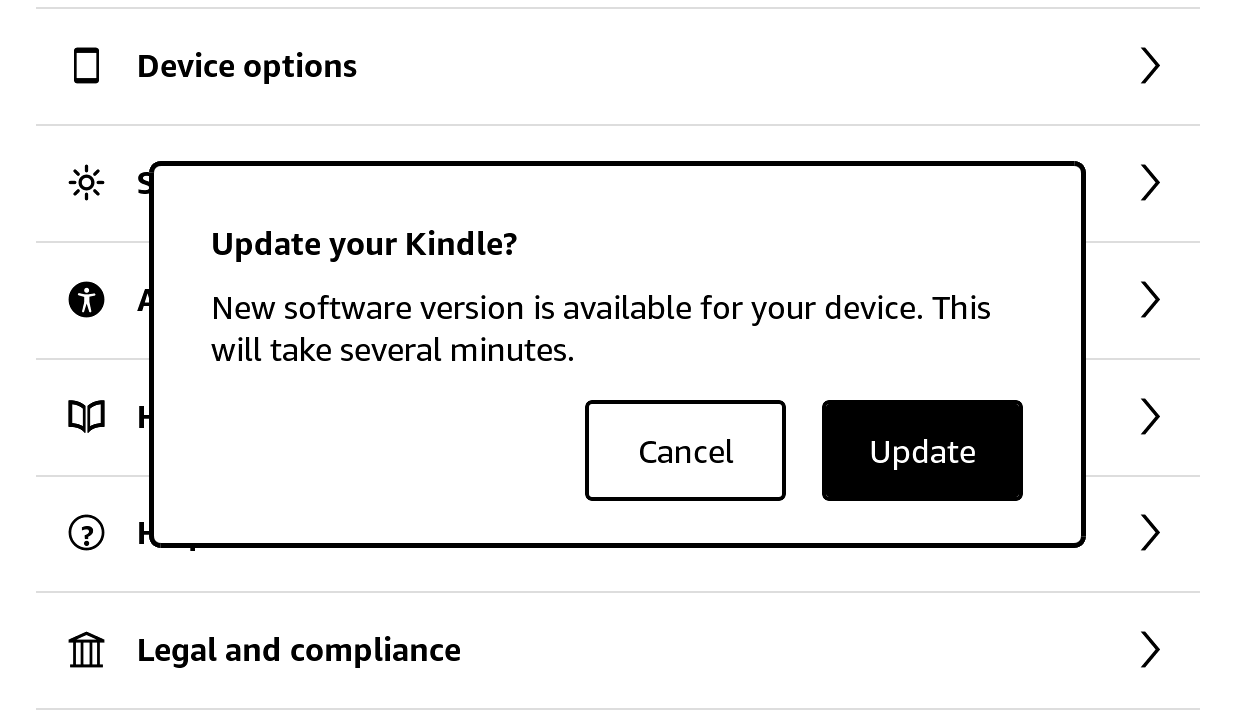Click the Legal and compliance chevron arrow
Viewport: 1236px width, 717px height.
pyautogui.click(x=1150, y=650)
